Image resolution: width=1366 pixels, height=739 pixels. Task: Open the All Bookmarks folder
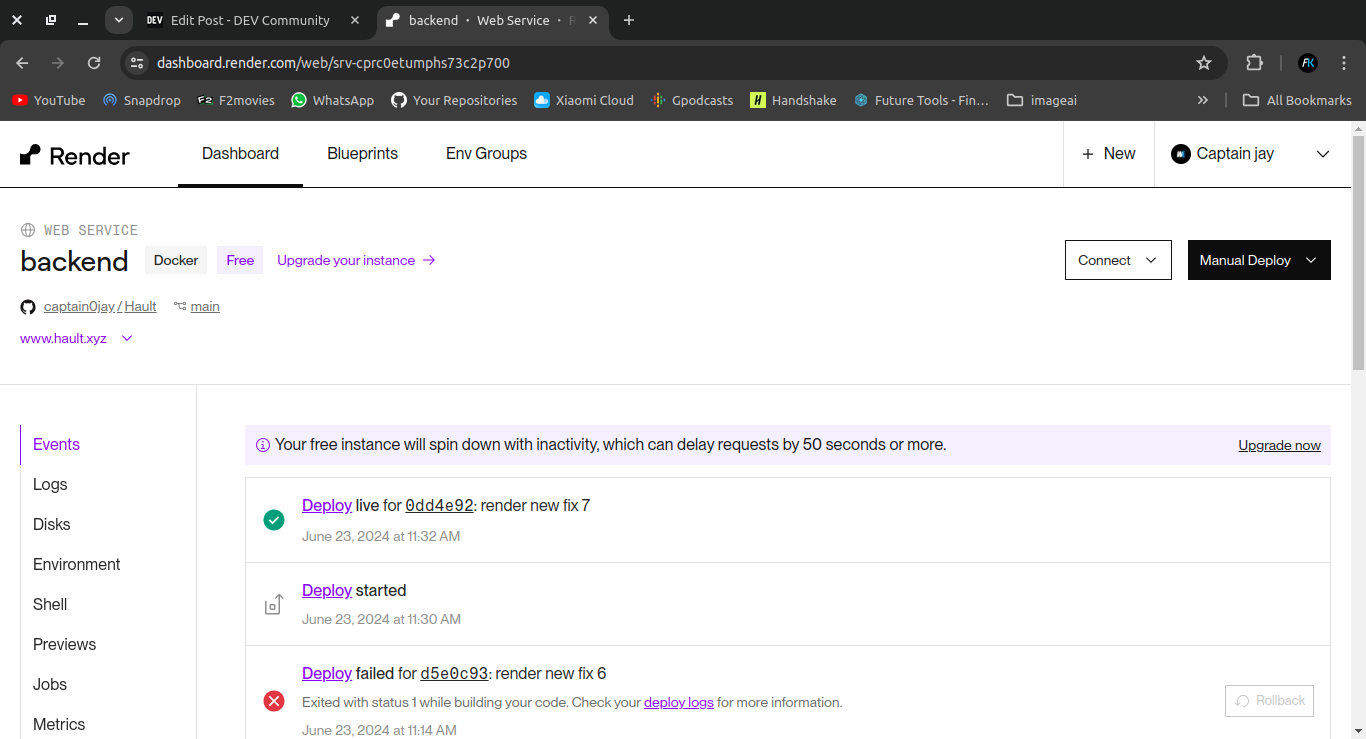1297,100
